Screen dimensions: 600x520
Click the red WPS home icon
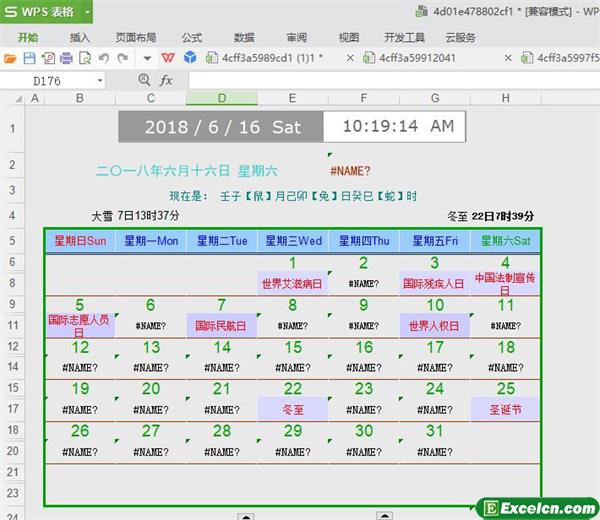(168, 58)
